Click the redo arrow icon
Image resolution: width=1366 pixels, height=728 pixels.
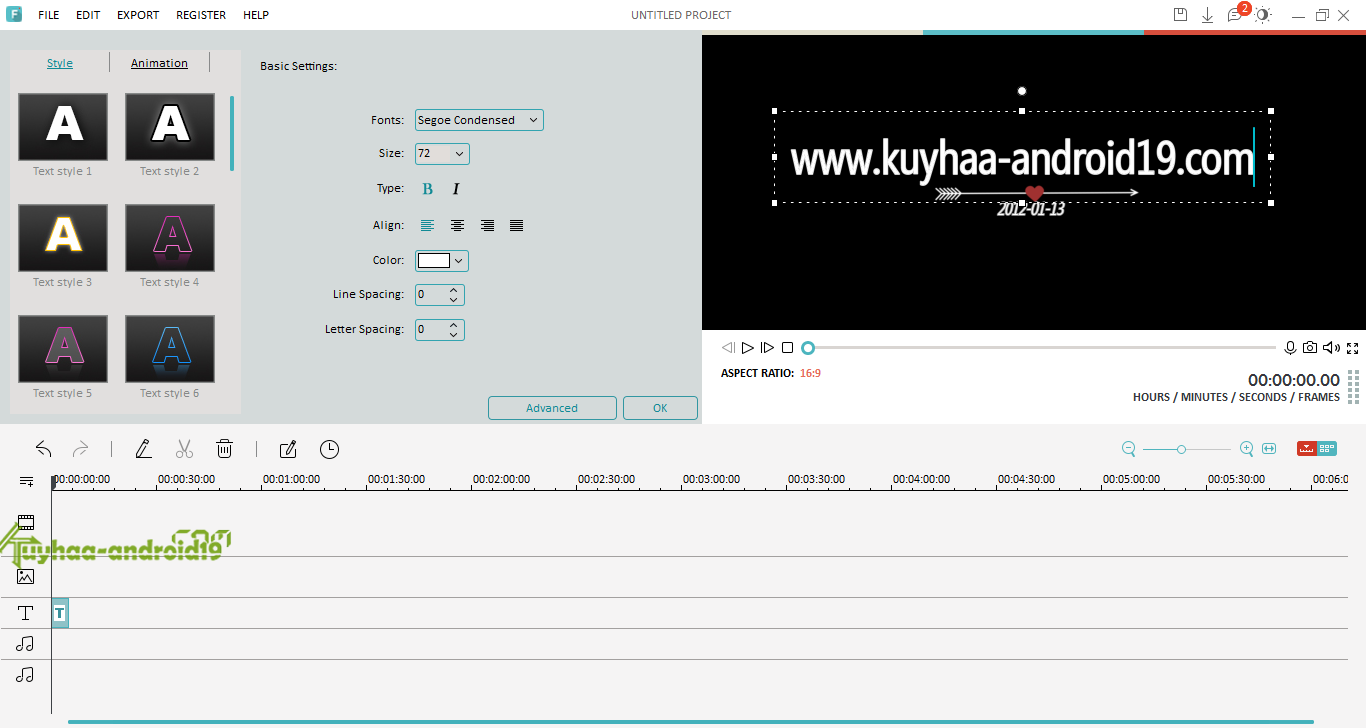pyautogui.click(x=81, y=450)
